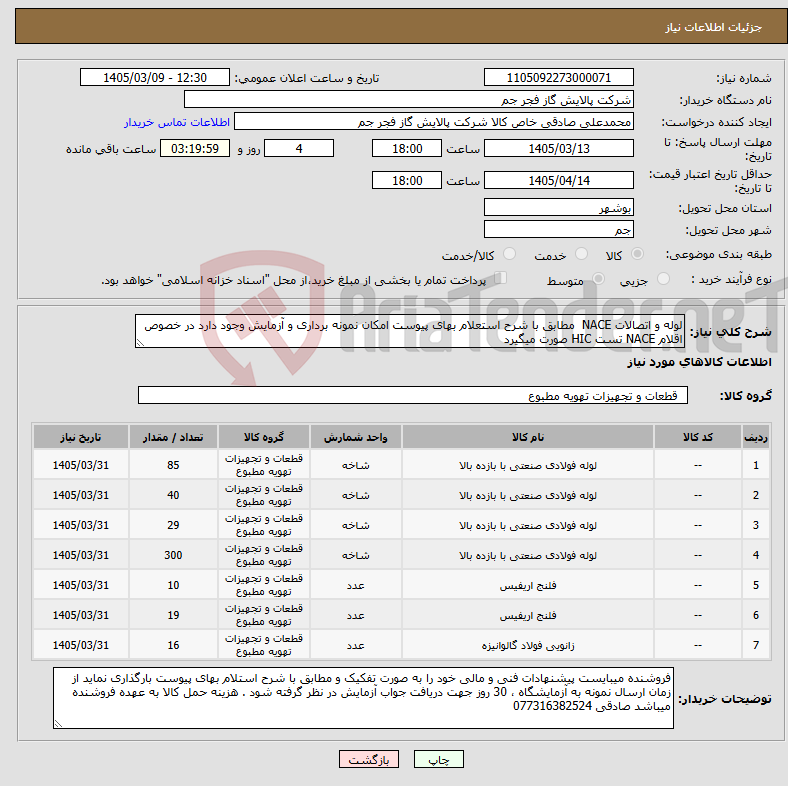Click the response deadline time field 18:00
The width and height of the screenshot is (788, 786).
point(407,148)
